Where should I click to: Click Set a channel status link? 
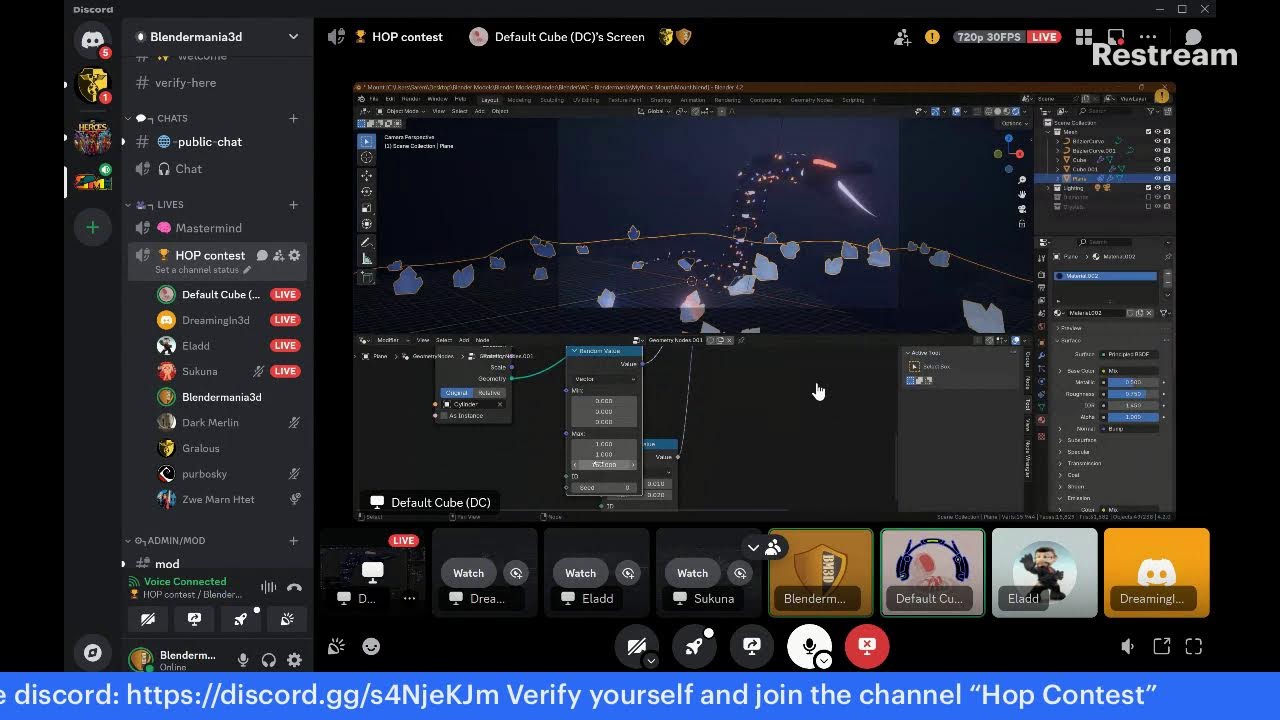(203, 270)
